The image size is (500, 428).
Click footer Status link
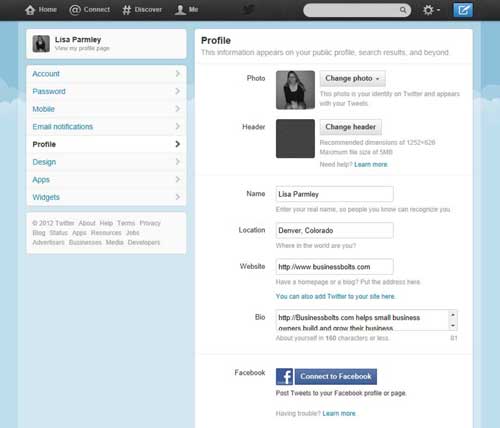click(59, 233)
